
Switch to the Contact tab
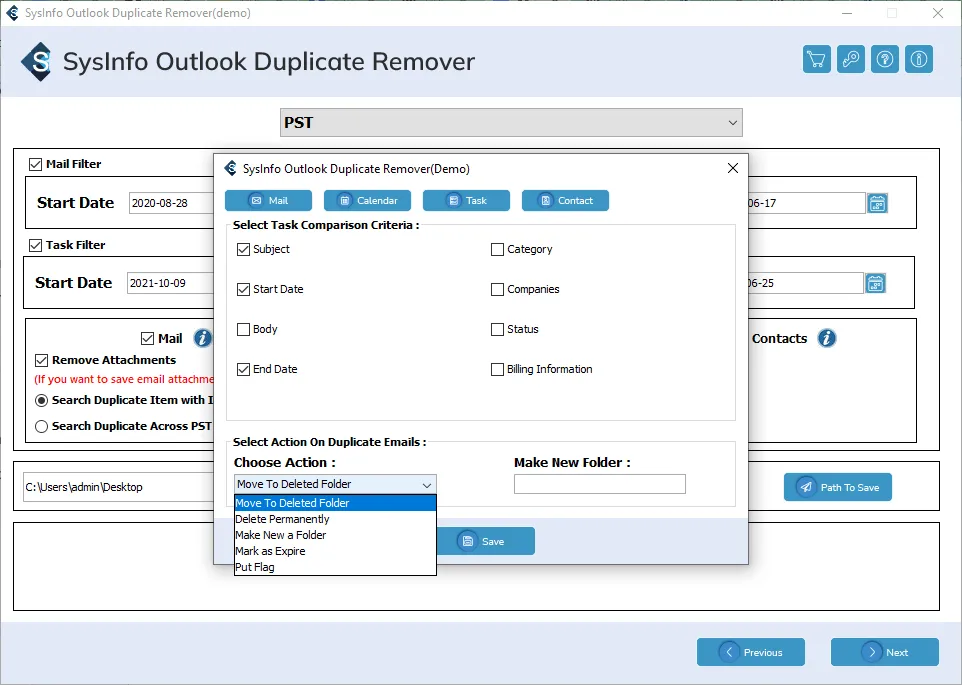tap(565, 200)
